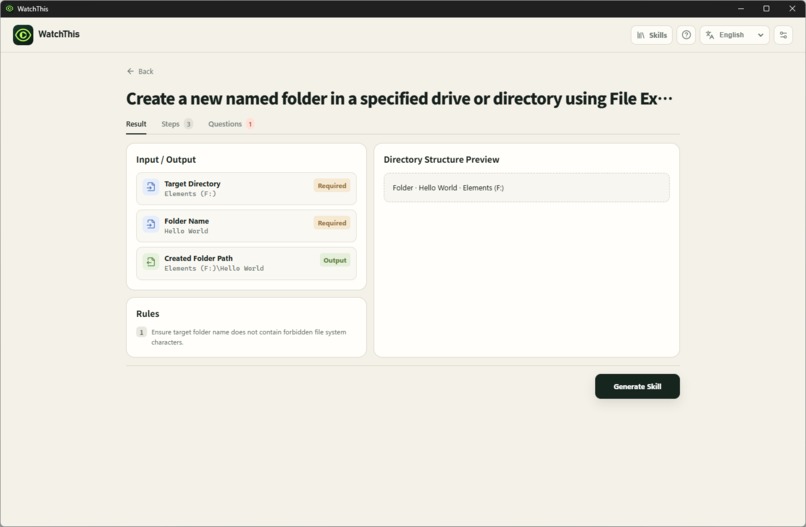Screen dimensions: 806x527
Task: Go back using the Back link
Action: click(x=140, y=71)
